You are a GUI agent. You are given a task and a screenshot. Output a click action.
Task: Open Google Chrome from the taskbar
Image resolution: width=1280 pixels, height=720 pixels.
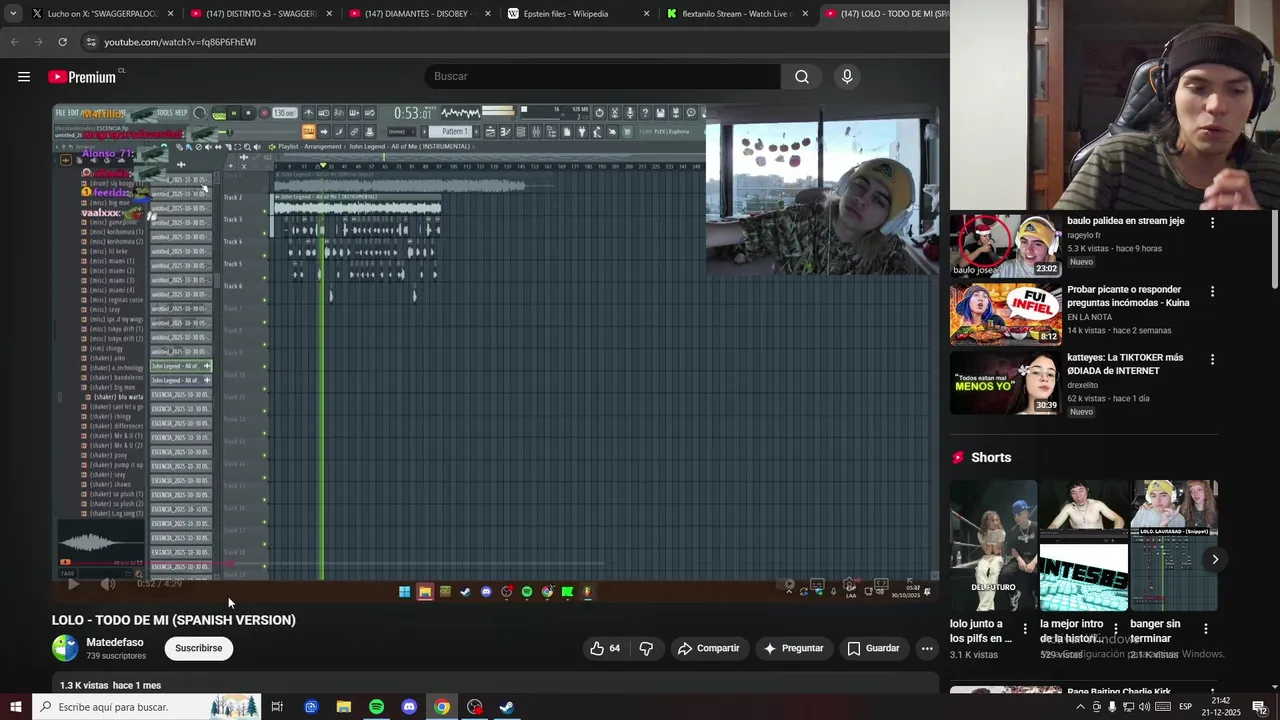[441, 707]
